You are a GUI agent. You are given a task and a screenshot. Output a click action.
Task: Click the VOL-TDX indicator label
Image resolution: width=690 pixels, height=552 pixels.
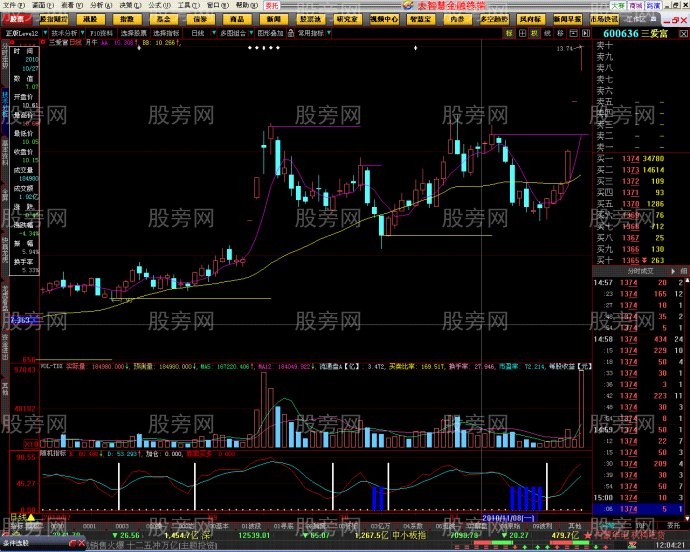click(52, 366)
